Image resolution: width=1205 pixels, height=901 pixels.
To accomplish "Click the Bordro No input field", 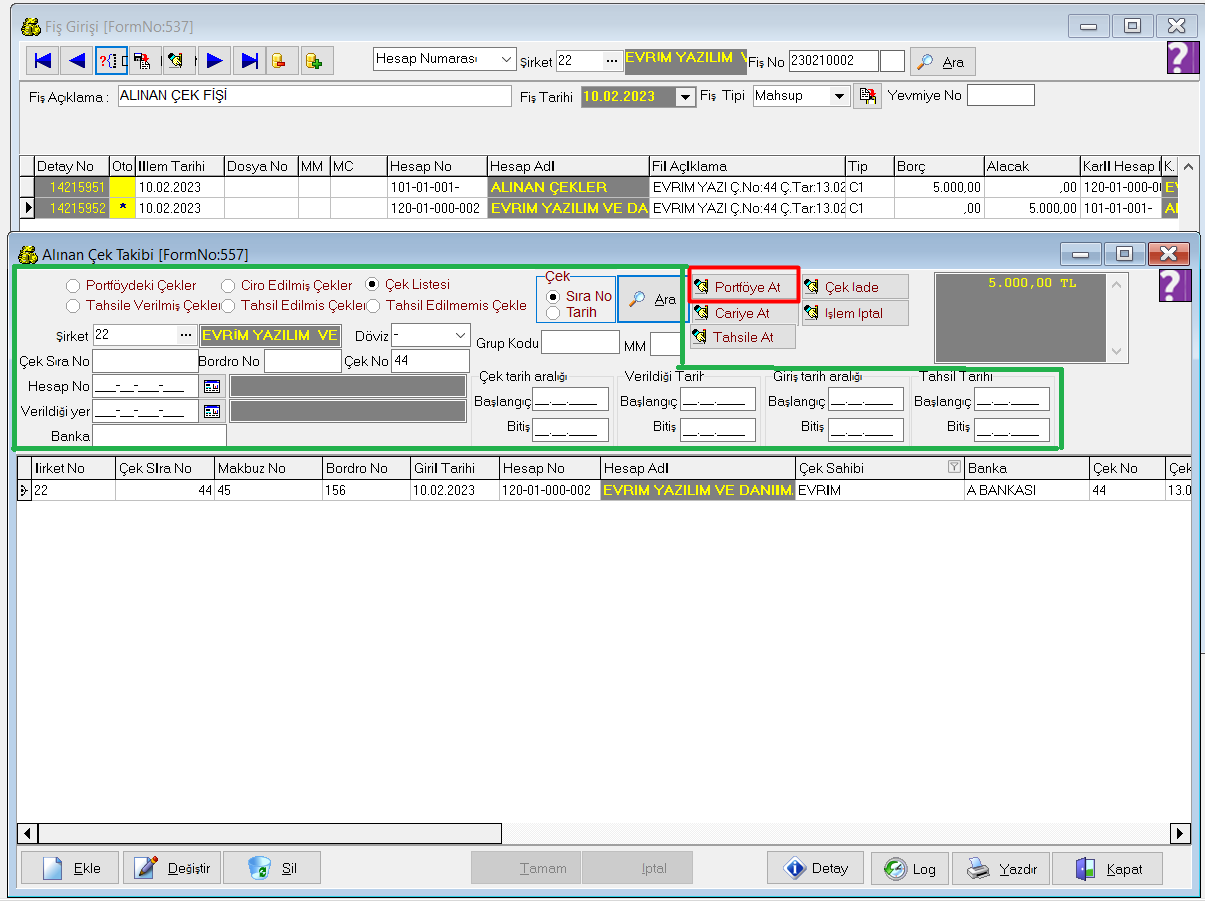I will [303, 361].
